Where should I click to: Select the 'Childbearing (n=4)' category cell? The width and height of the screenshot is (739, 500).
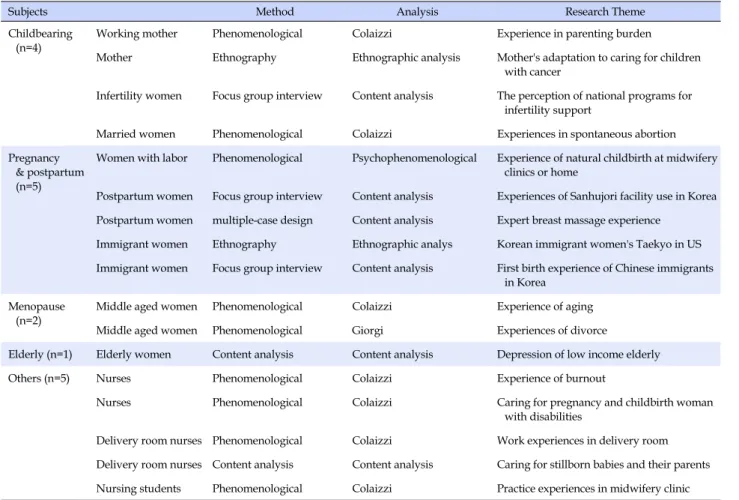pos(41,41)
